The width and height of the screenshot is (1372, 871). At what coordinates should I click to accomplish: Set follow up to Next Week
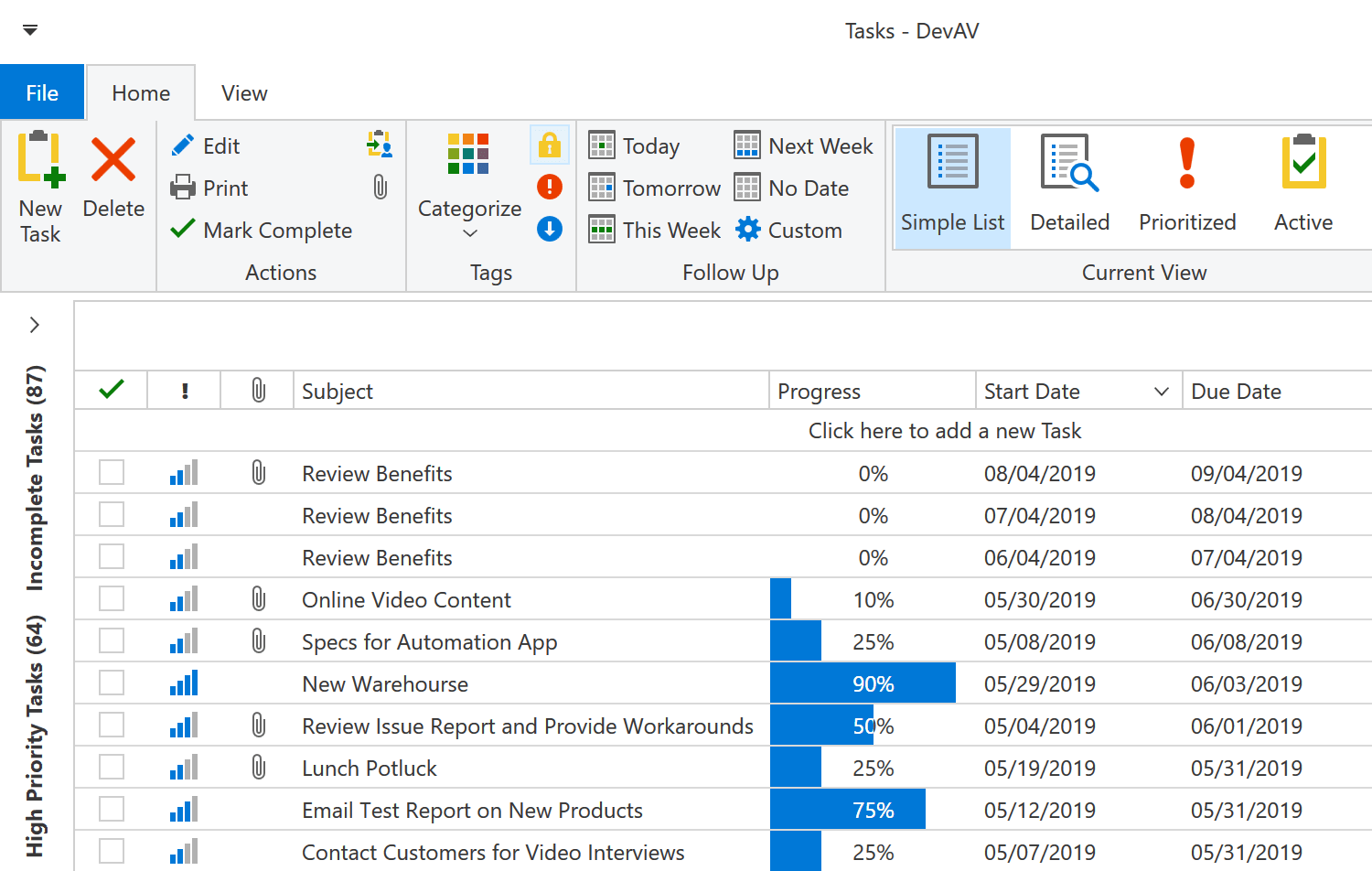[x=804, y=145]
